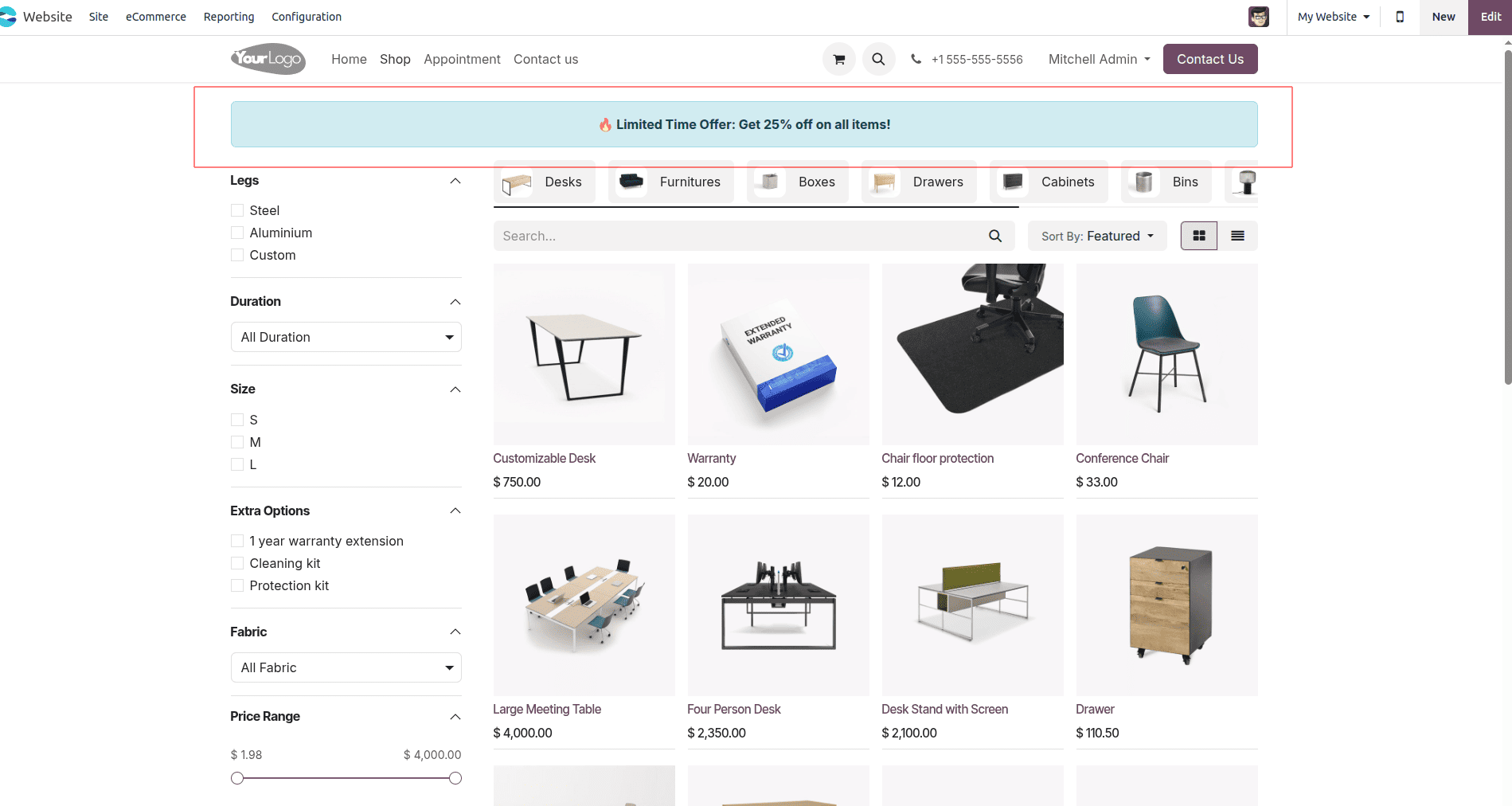
Task: Open the All Duration dropdown
Action: [346, 337]
